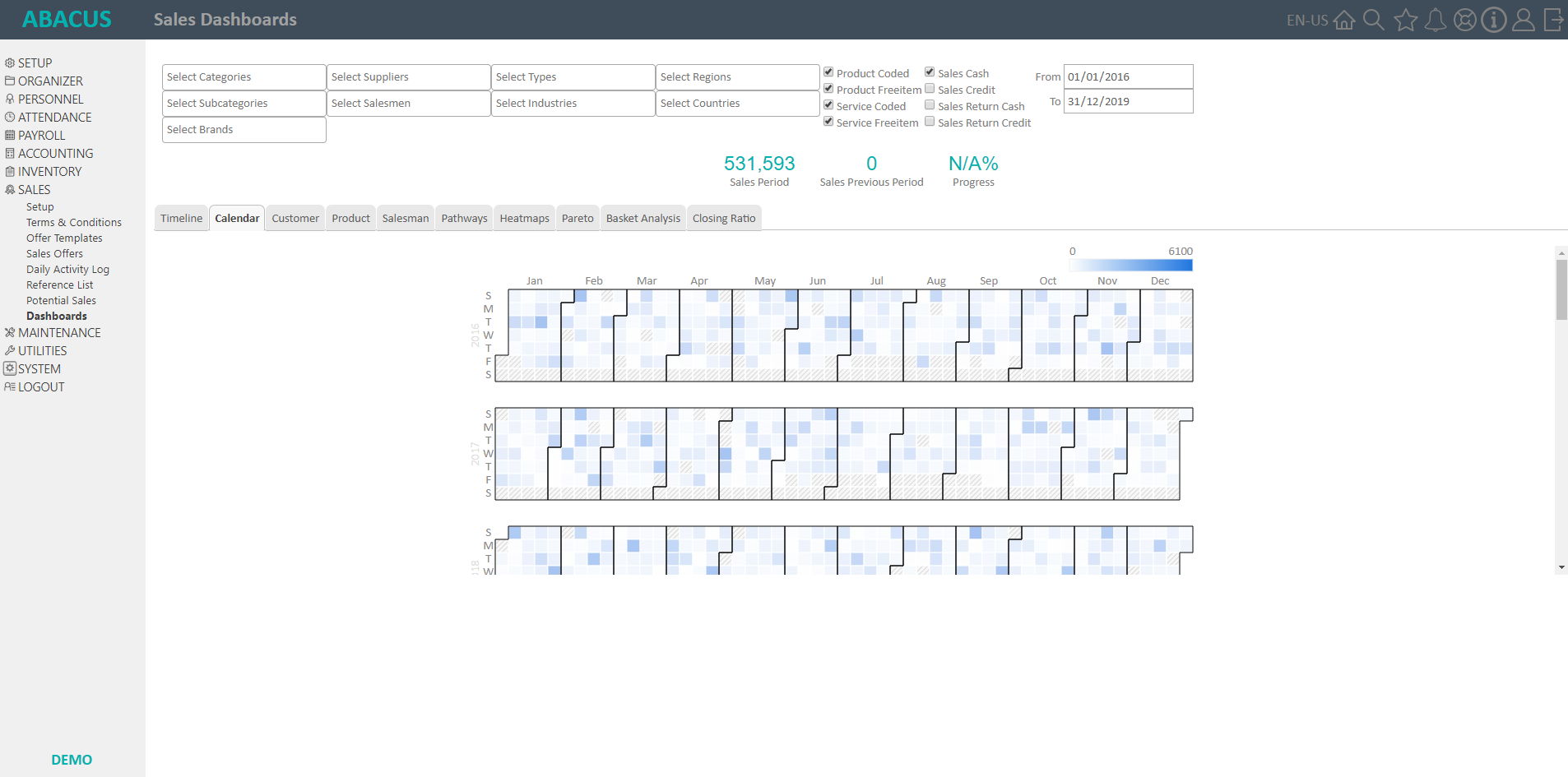
Task: Open Sales Offers link
Action: click(54, 253)
